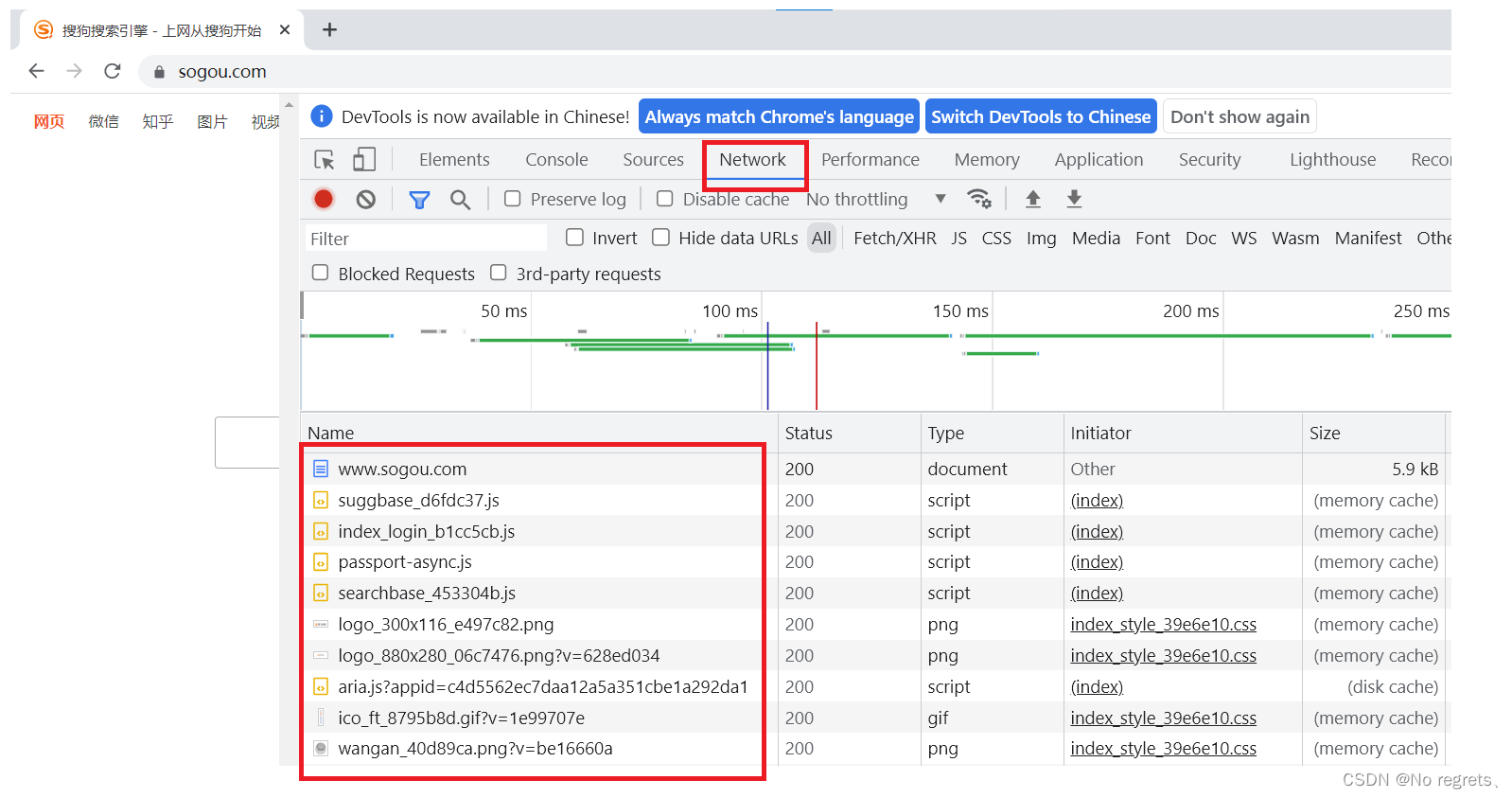Viewport: 1512px width, 798px height.
Task: Click Always match Chrome's language button
Action: point(779,116)
